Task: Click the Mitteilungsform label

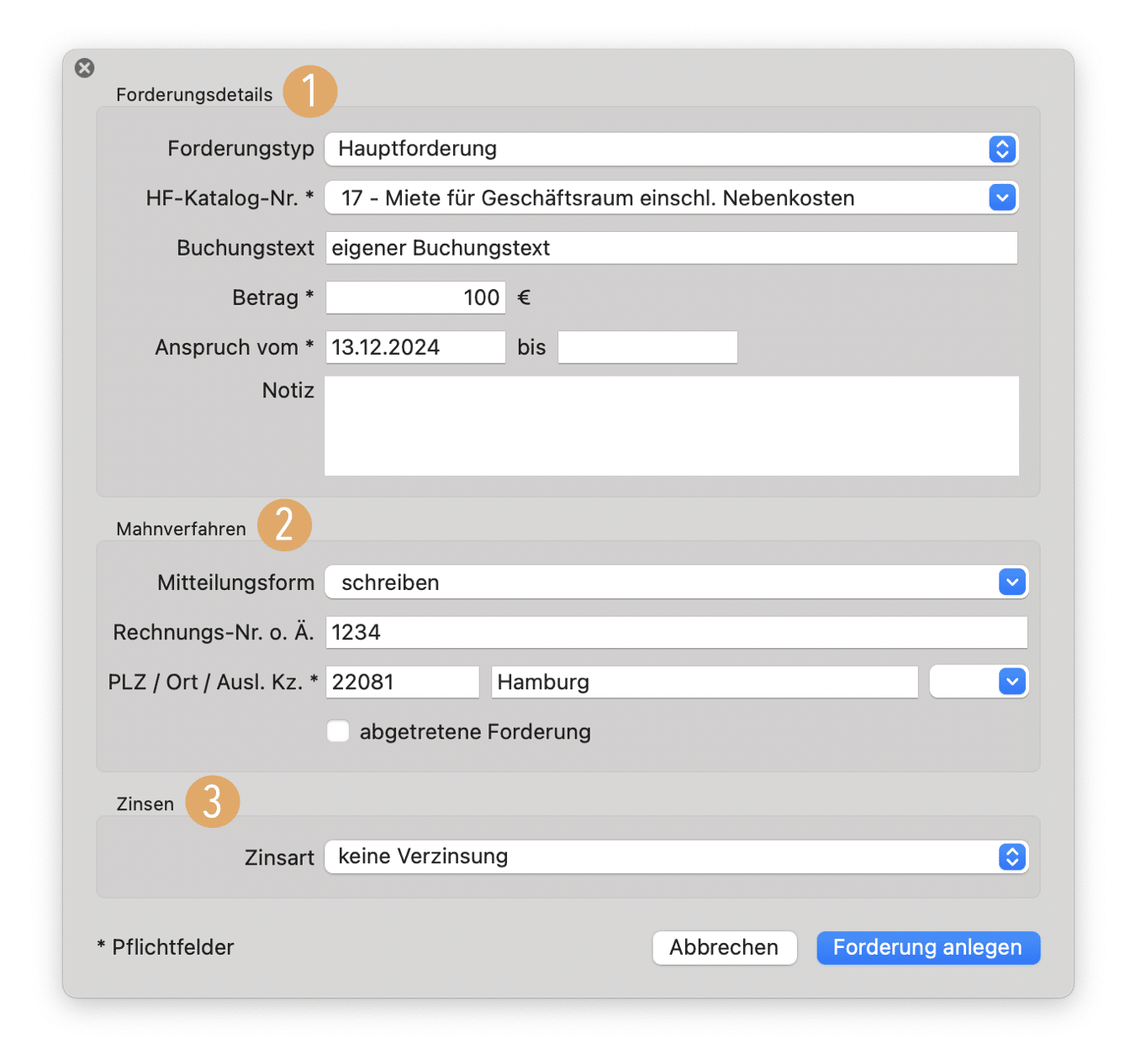Action: 236,582
